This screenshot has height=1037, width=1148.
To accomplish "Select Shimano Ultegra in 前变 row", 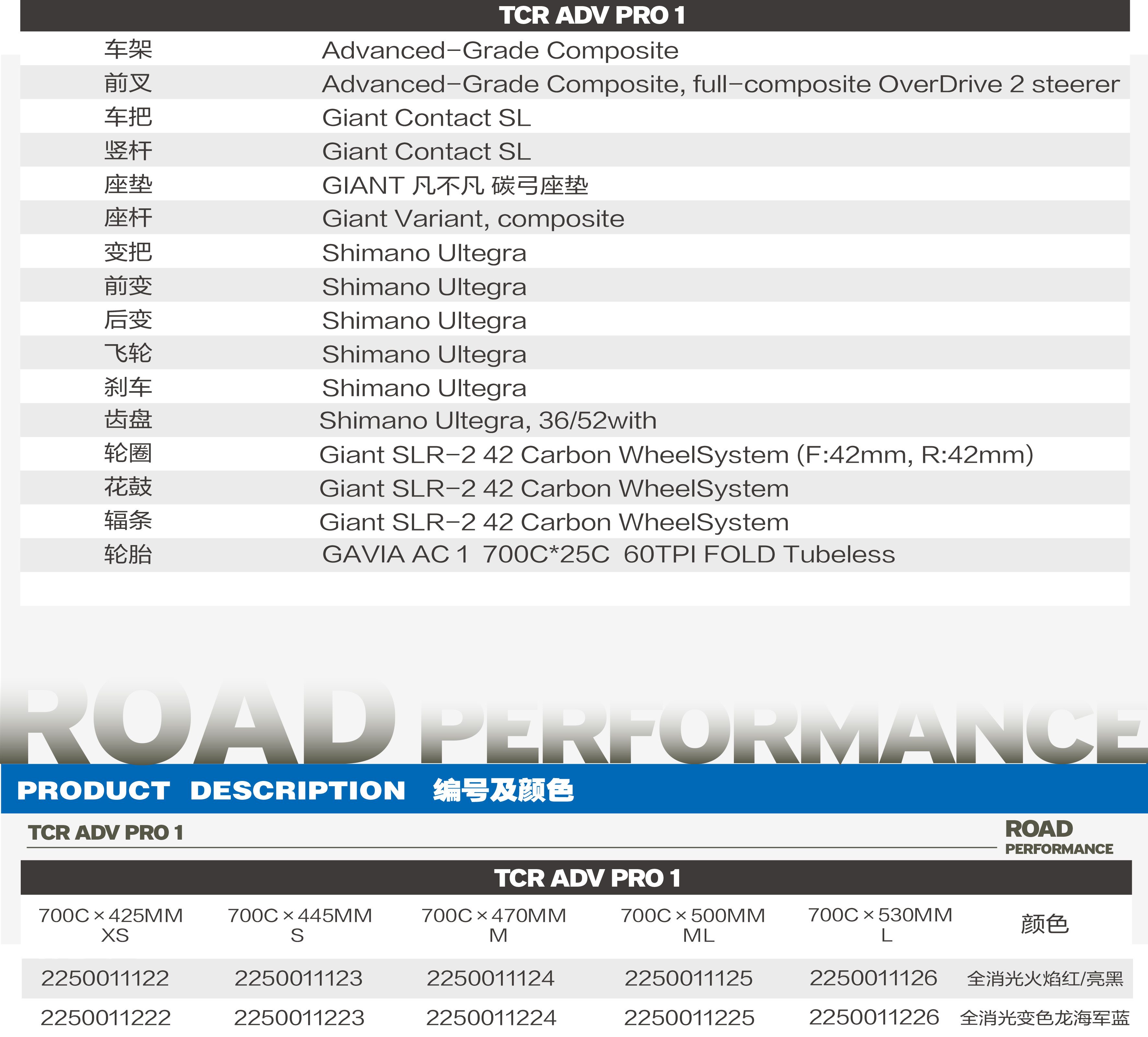I will coord(424,287).
